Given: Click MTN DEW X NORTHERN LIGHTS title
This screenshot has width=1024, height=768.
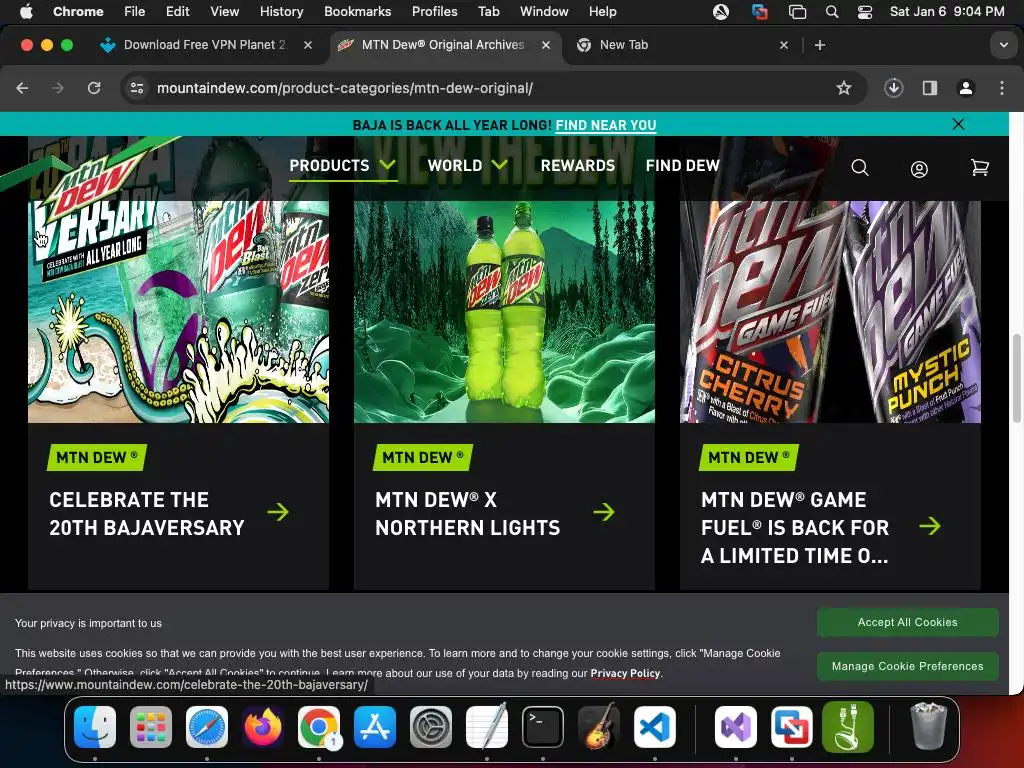Looking at the screenshot, I should [x=468, y=513].
